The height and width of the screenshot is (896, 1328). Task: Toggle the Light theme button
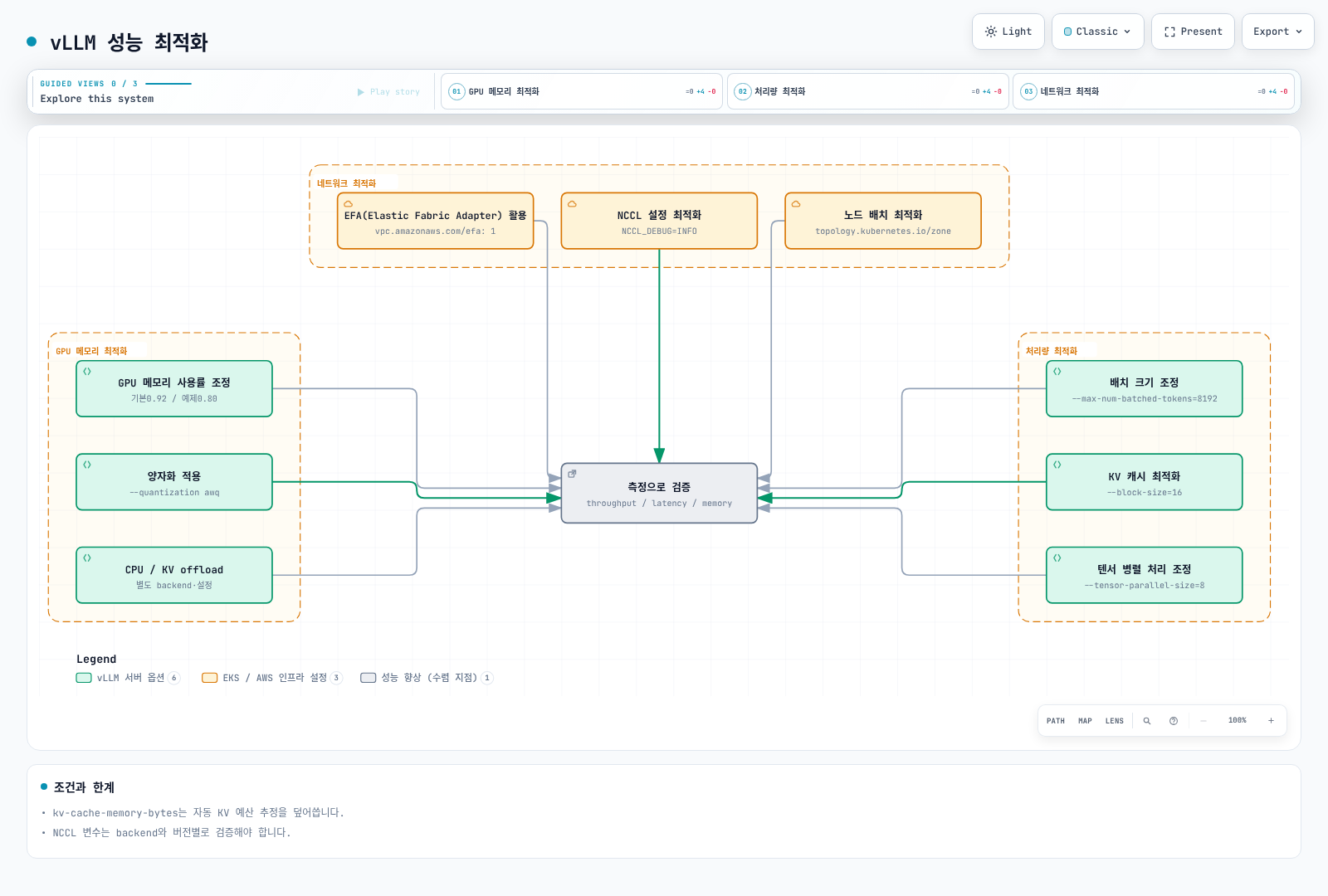(1008, 32)
